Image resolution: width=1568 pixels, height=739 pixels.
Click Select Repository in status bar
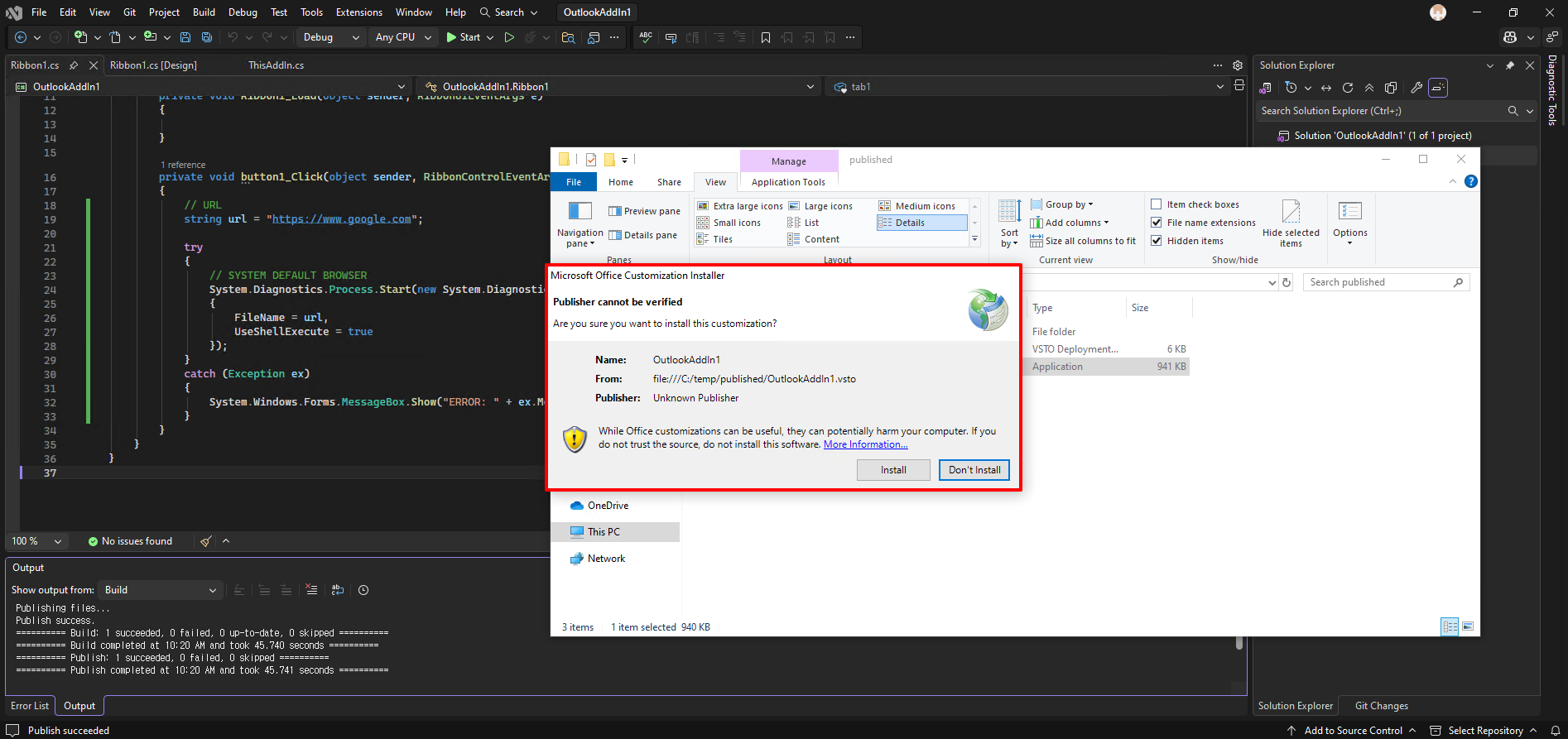click(1484, 731)
